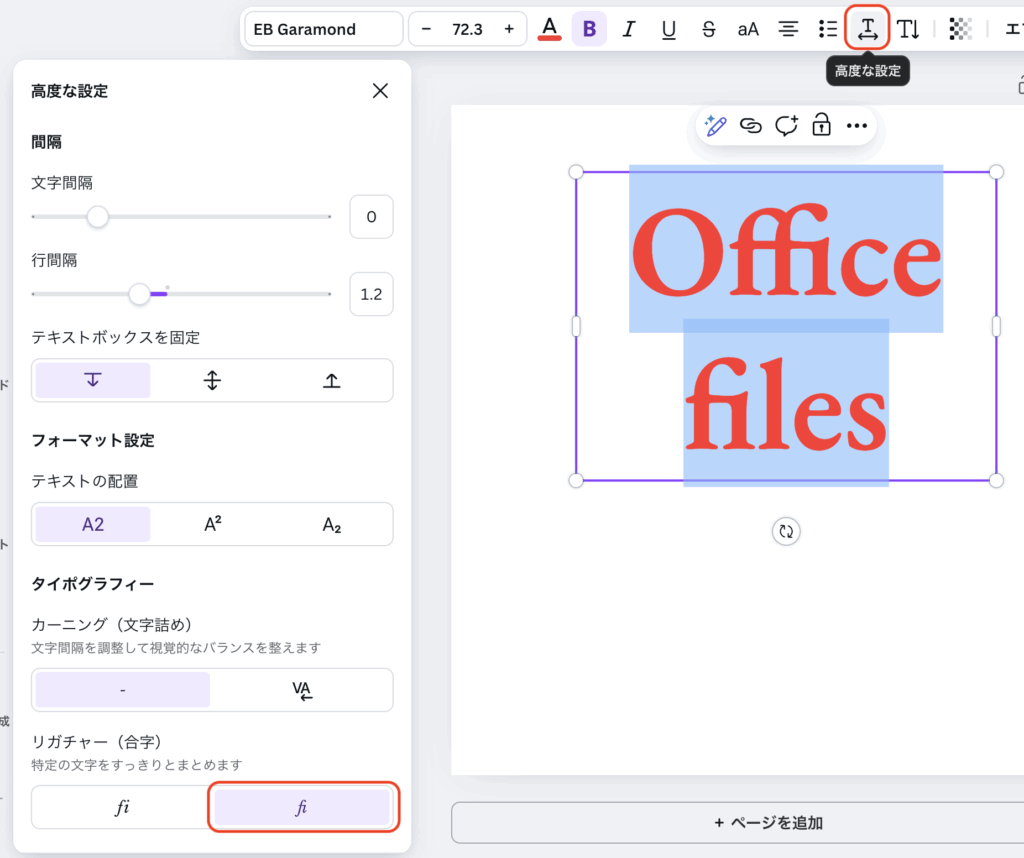Click the font size field 72.3
Image resolution: width=1024 pixels, height=858 pixels.
pyautogui.click(x=467, y=29)
